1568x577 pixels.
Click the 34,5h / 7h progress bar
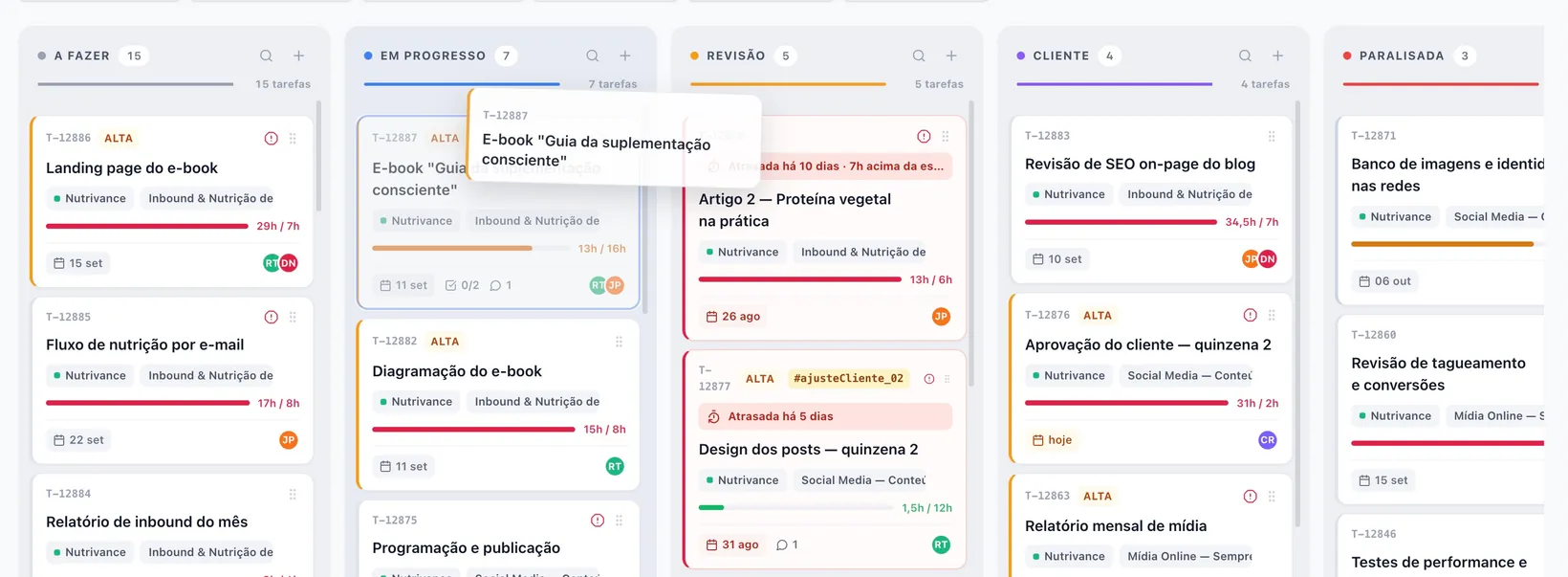click(x=1121, y=222)
